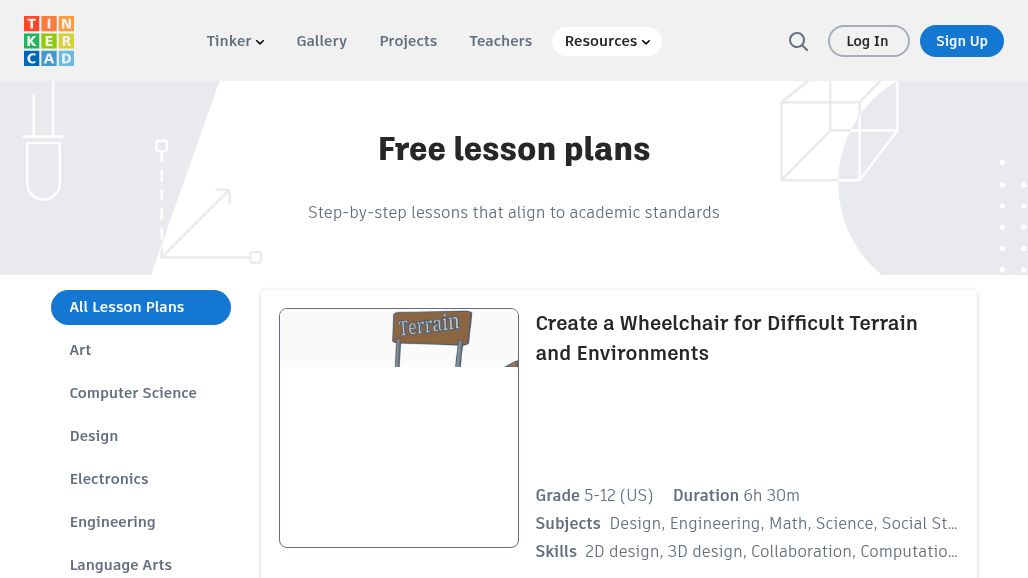The image size is (1028, 578).
Task: Open the wheelchair lesson thumbnail image
Action: (399, 428)
